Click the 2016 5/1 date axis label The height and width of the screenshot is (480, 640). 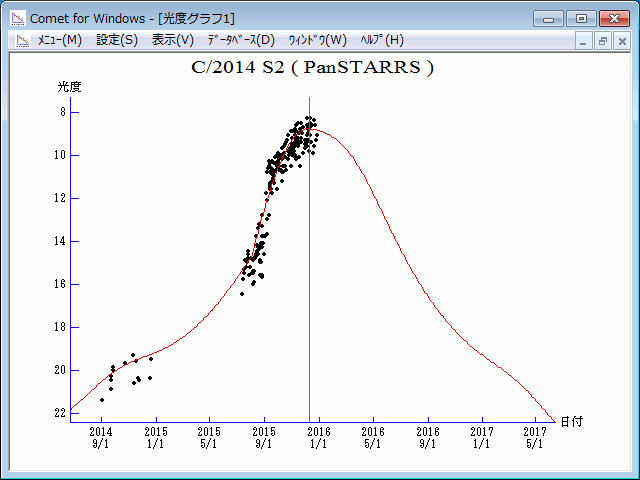tap(373, 438)
